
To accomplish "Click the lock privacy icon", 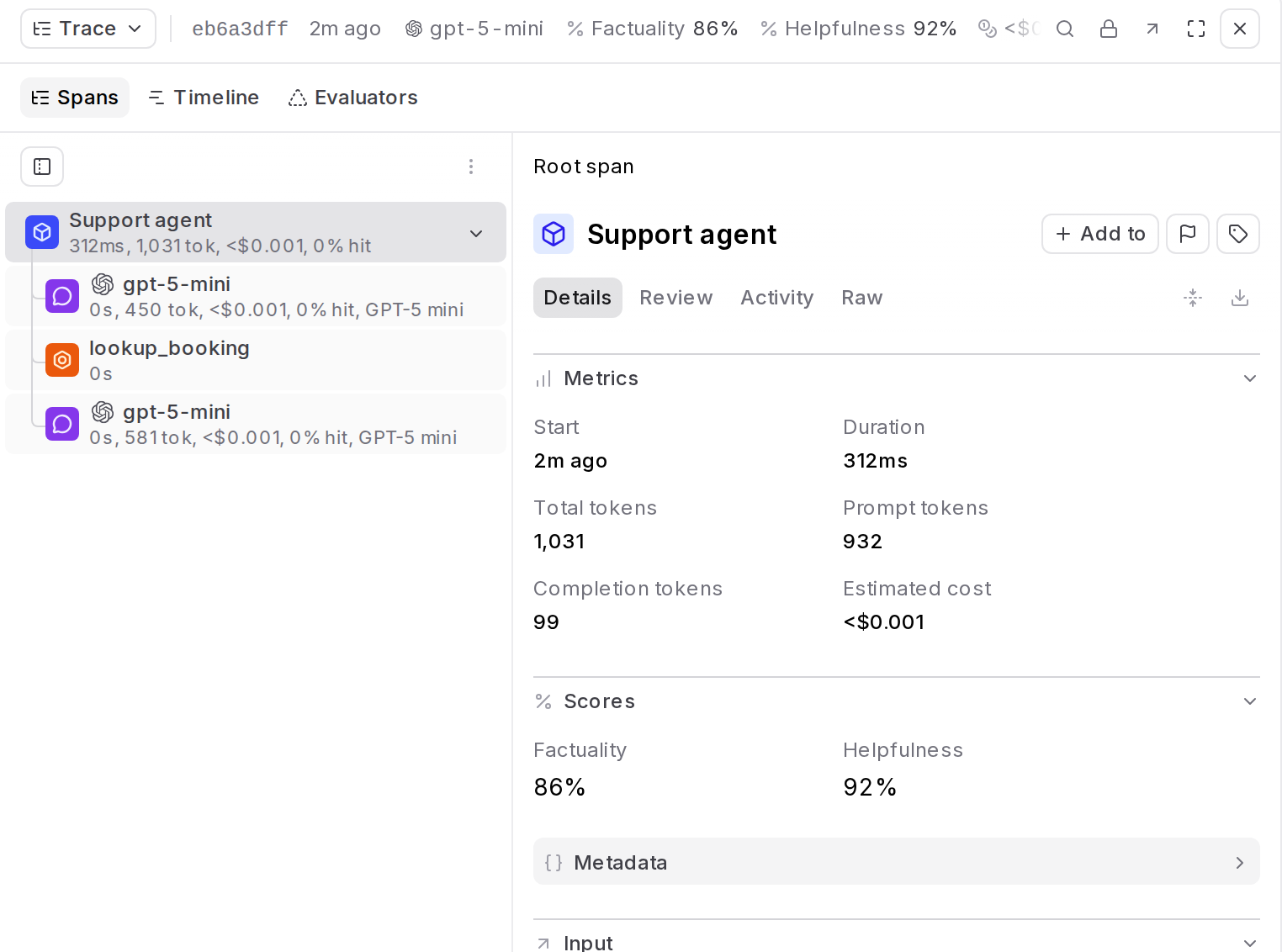I will pyautogui.click(x=1109, y=29).
